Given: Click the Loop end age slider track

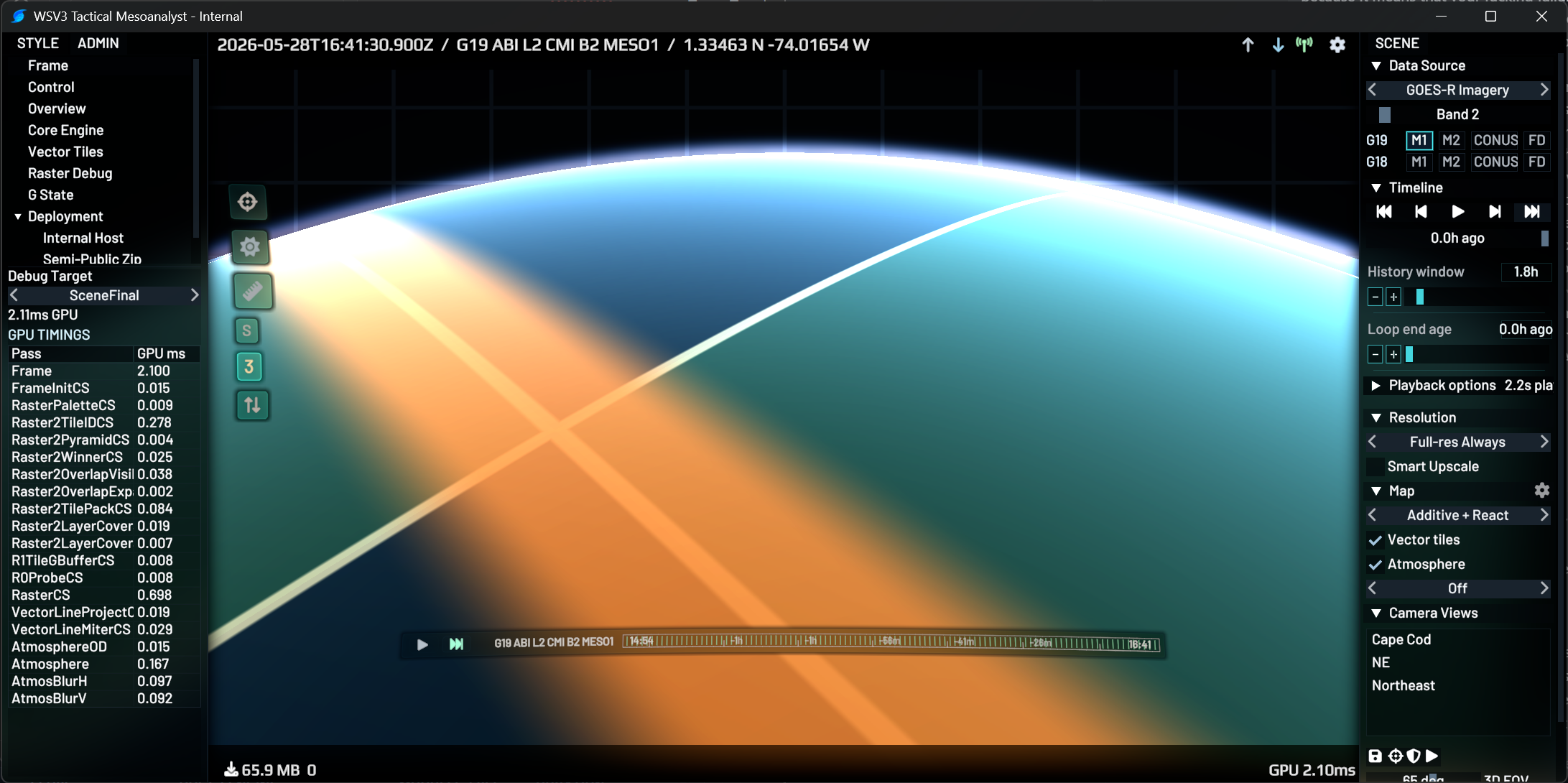Looking at the screenshot, I should tap(1477, 354).
